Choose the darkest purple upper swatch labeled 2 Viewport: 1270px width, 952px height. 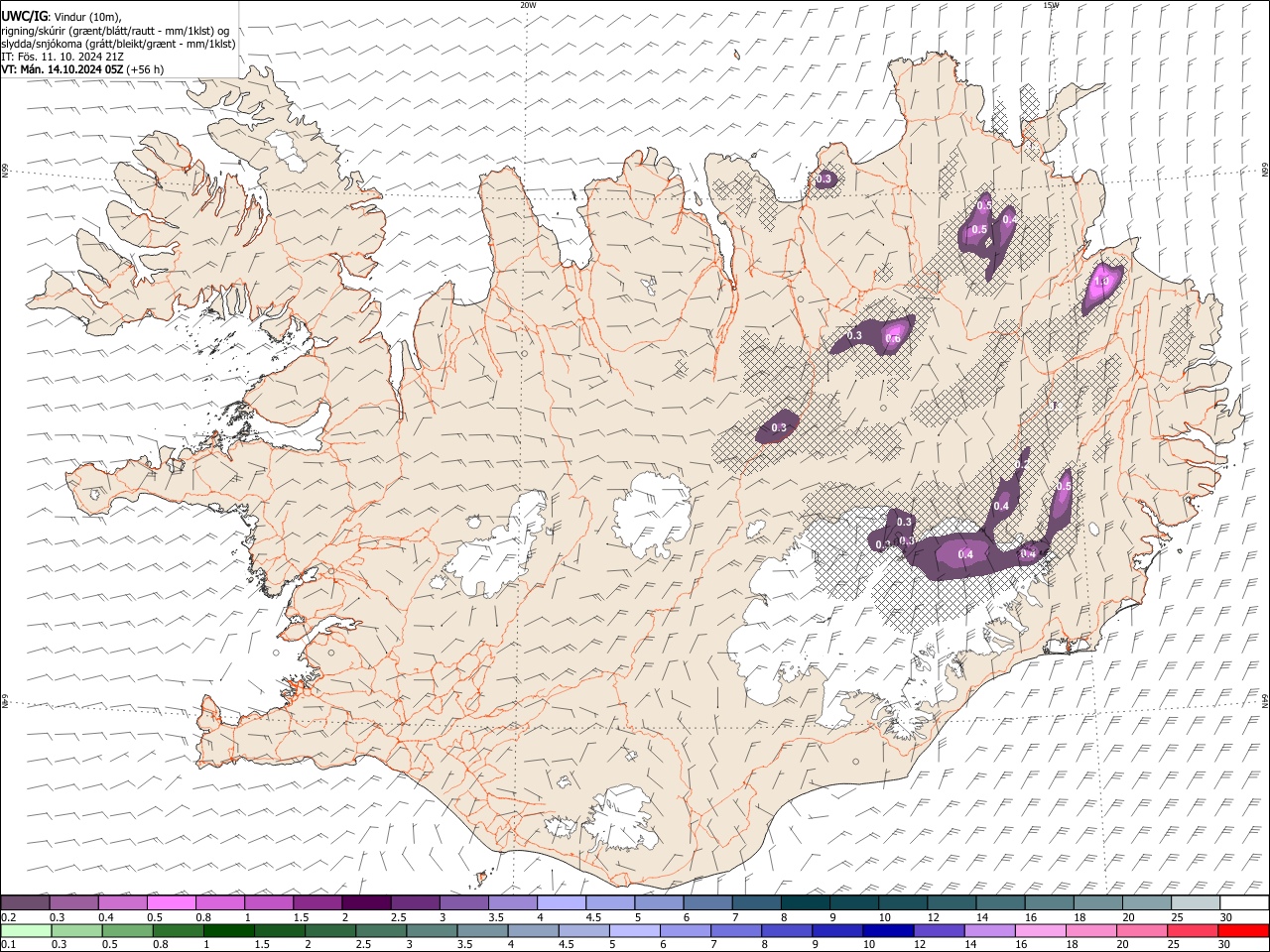366,902
